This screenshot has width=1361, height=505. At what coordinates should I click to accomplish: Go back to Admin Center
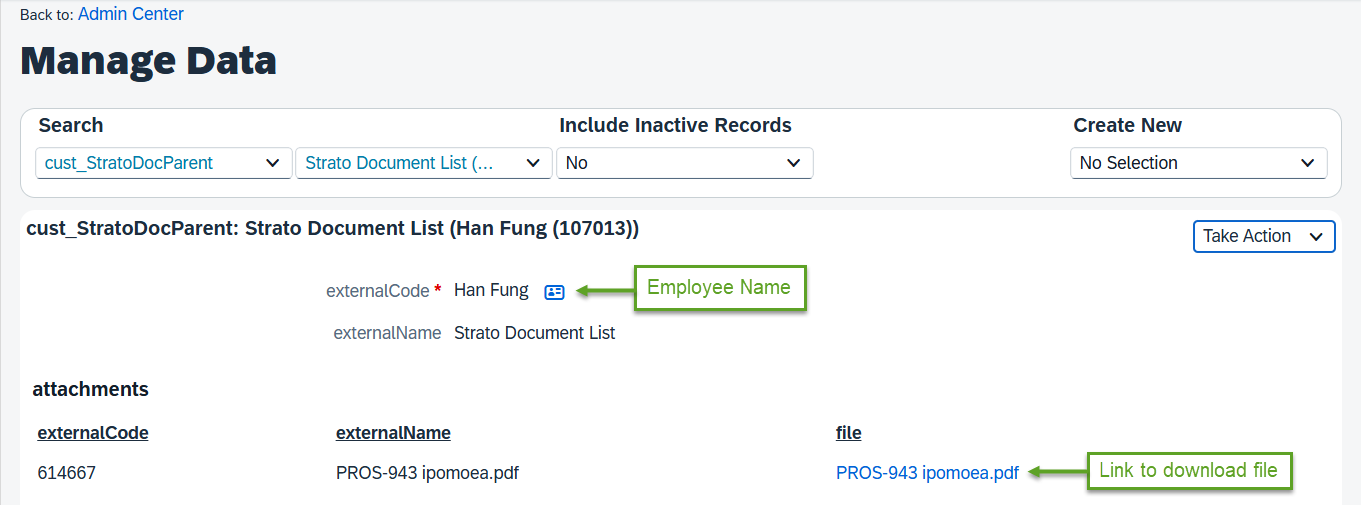point(130,14)
